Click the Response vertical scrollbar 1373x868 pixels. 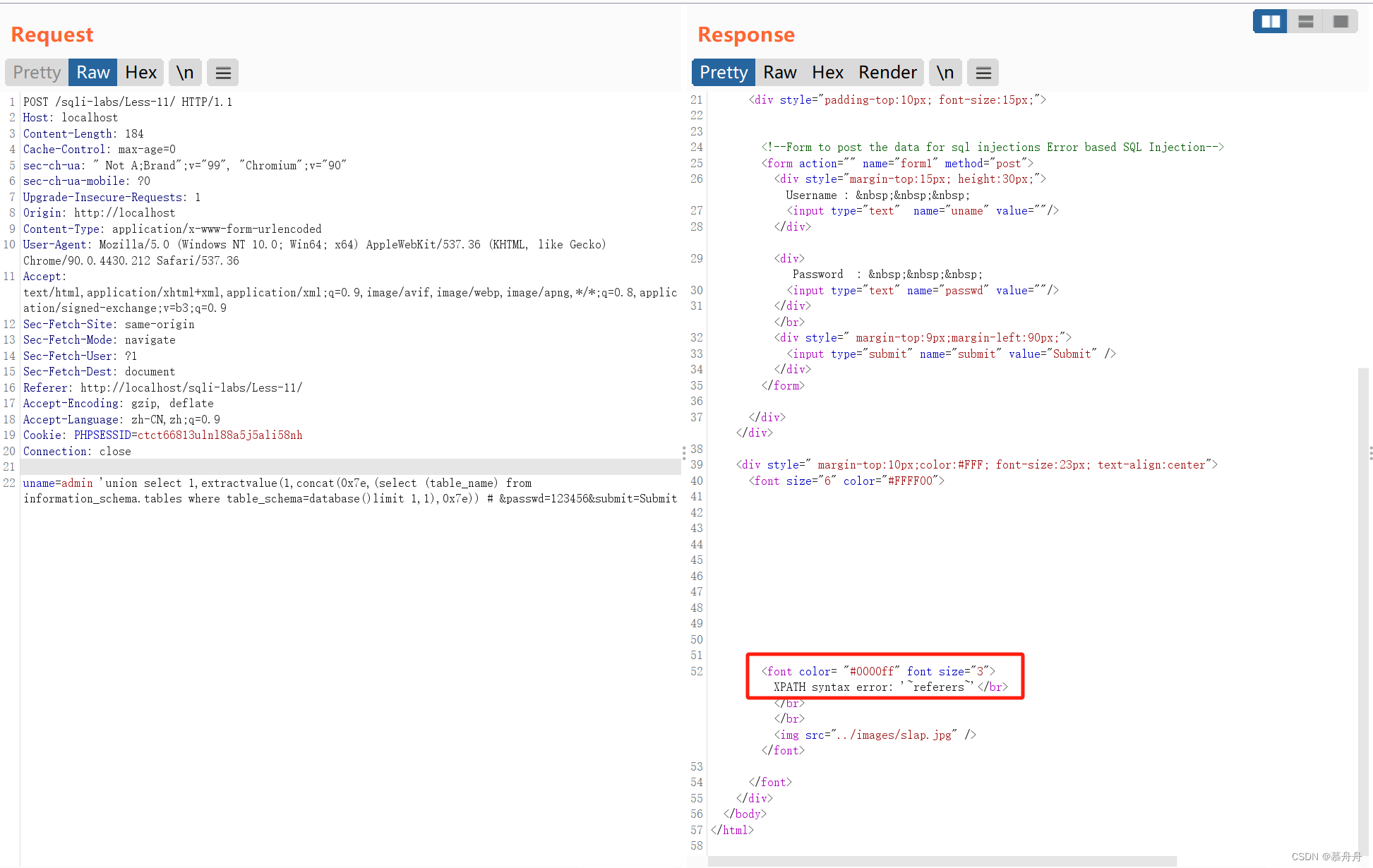click(x=1363, y=607)
